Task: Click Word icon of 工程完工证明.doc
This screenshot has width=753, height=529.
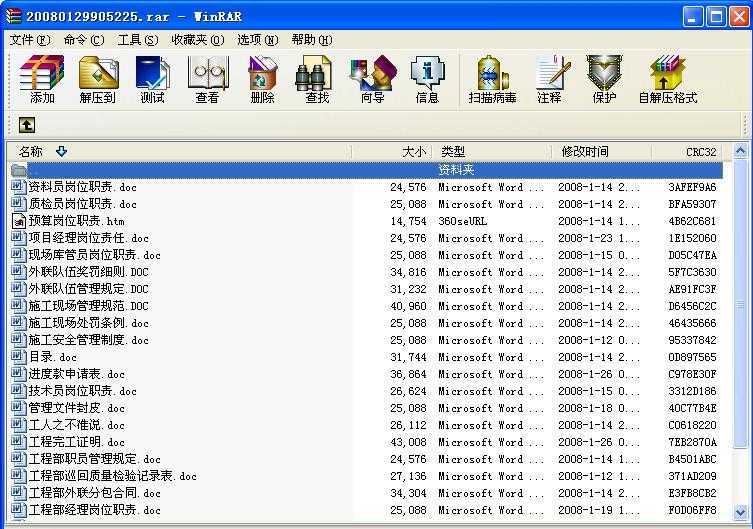Action: point(18,442)
